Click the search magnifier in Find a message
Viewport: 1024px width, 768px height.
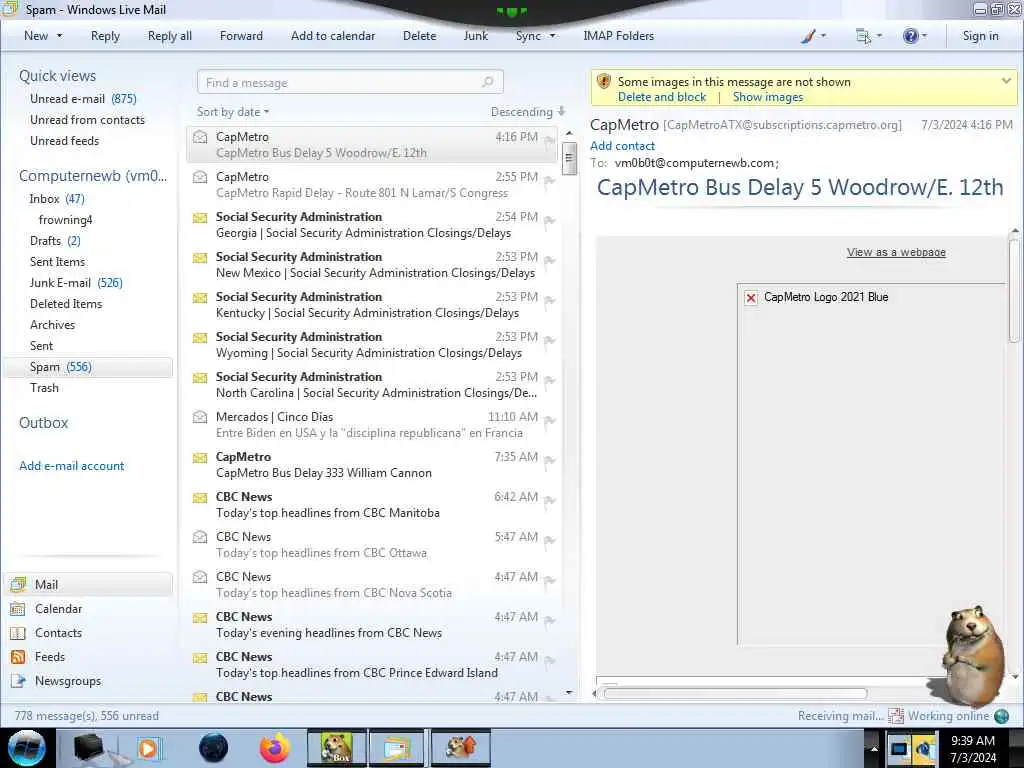[487, 82]
